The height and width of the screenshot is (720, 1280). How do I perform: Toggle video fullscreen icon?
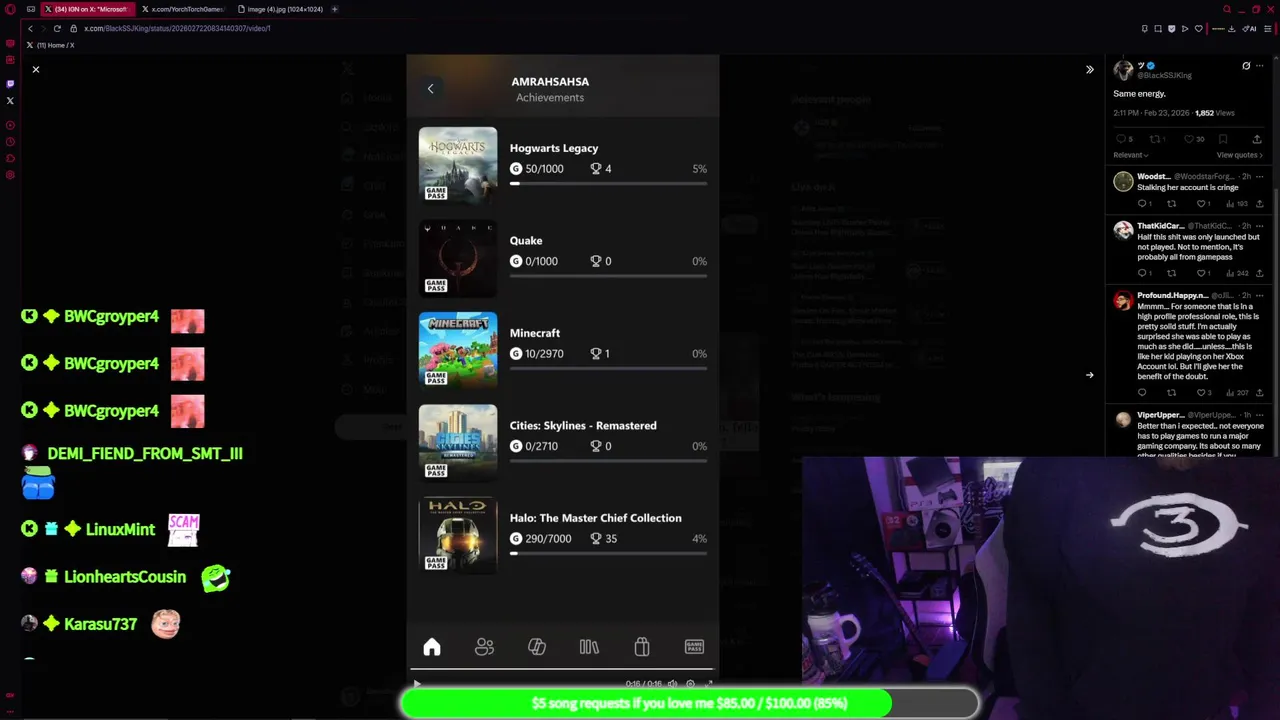click(709, 684)
